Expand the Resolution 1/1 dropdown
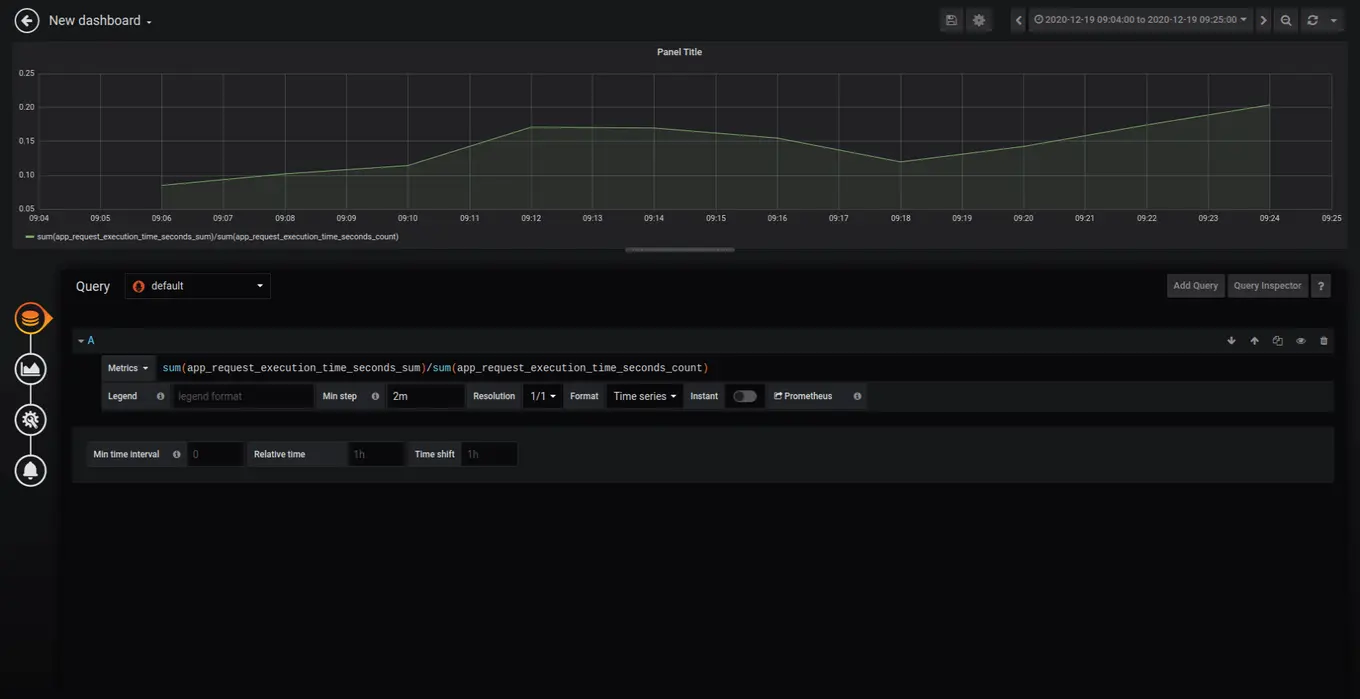This screenshot has height=699, width=1360. click(x=542, y=396)
